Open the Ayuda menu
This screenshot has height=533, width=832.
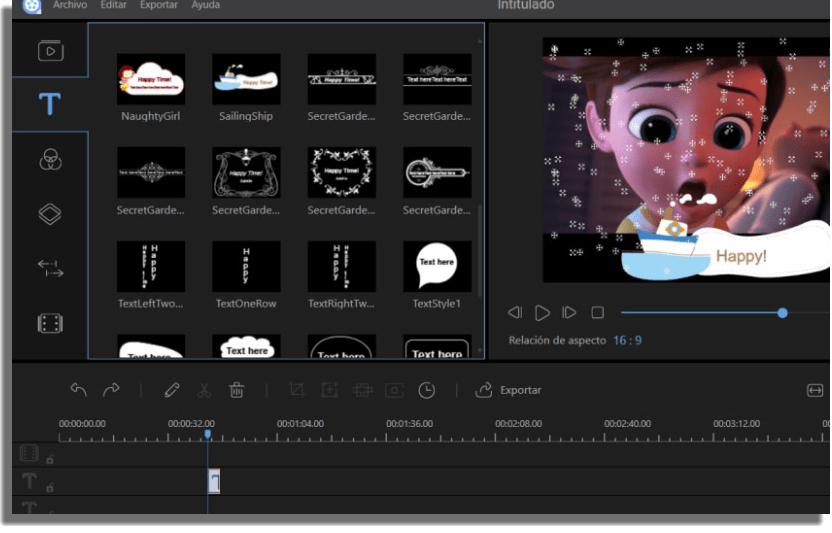[205, 5]
